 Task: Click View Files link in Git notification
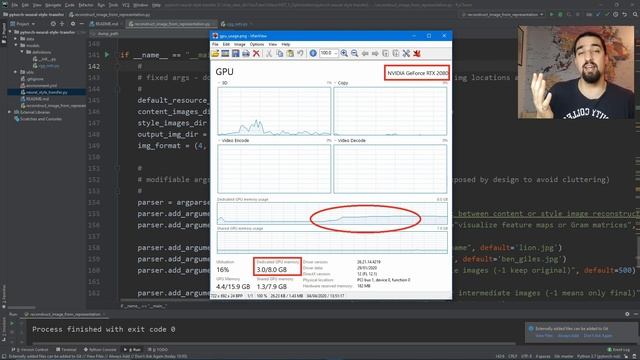click(x=544, y=336)
